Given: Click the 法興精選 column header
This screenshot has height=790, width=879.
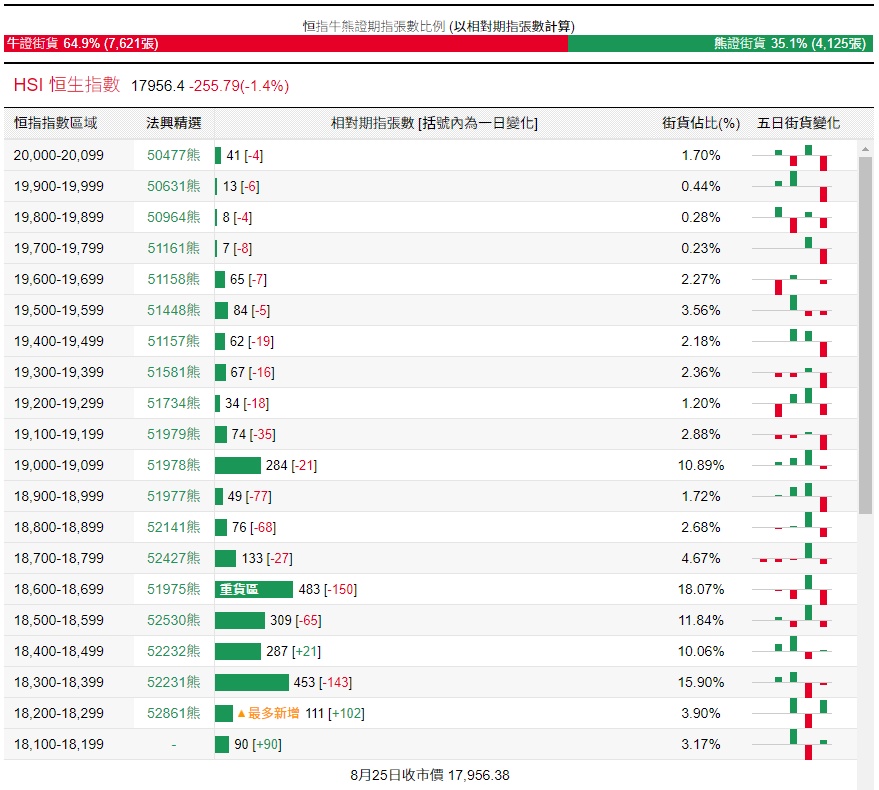Looking at the screenshot, I should (x=174, y=123).
